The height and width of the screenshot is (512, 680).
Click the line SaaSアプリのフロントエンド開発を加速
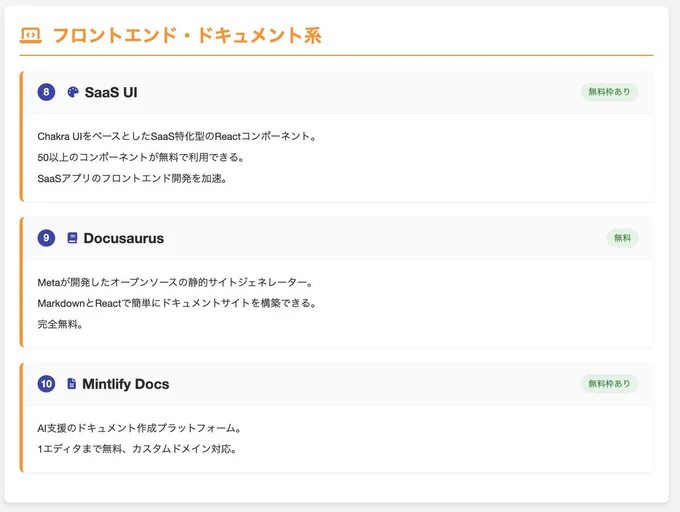(132, 179)
